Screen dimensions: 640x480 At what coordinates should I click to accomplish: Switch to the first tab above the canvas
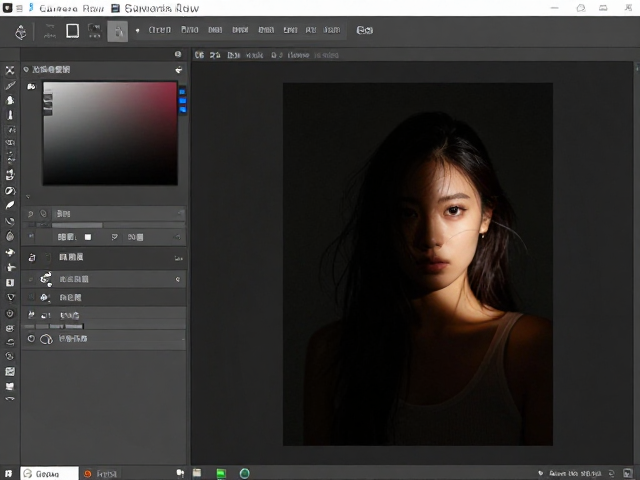point(199,55)
